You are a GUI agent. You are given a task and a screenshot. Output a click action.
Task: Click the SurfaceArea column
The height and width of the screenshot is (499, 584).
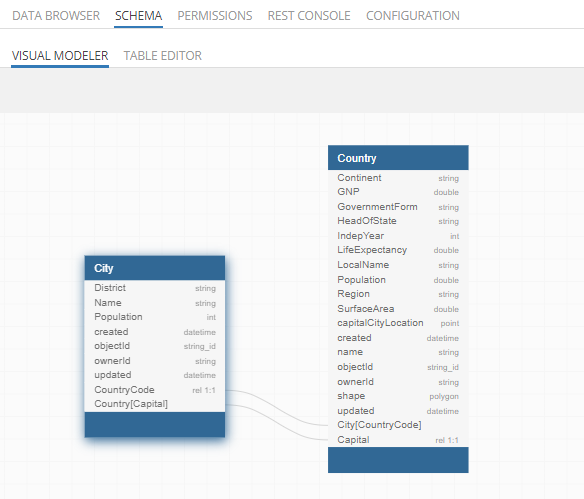[398, 309]
